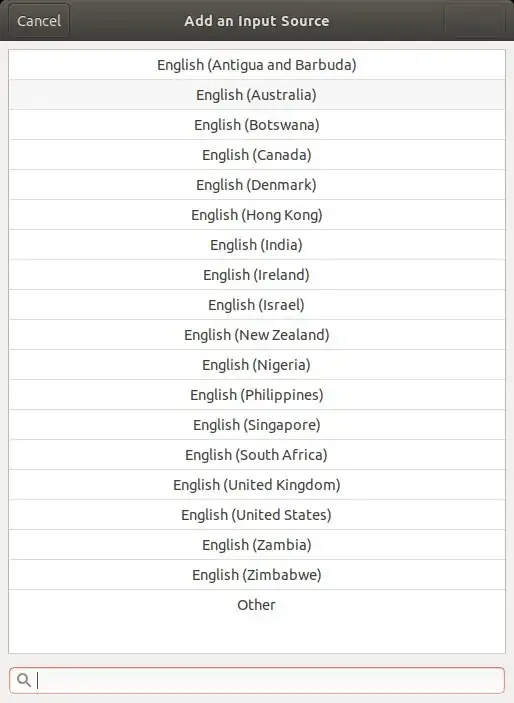The image size is (514, 703).
Task: Select English (Nigeria)
Action: click(x=257, y=365)
